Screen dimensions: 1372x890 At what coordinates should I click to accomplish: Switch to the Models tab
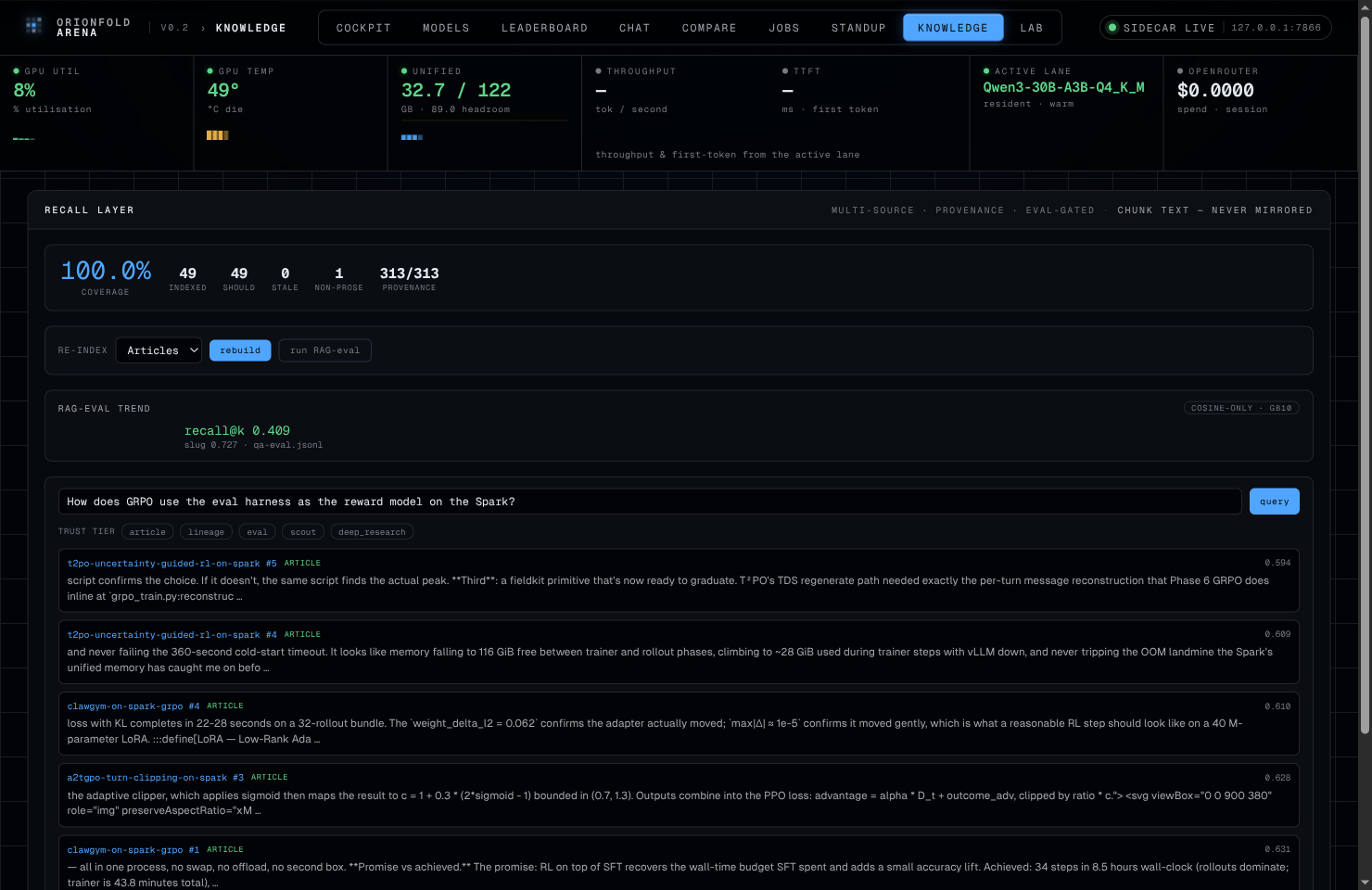point(446,28)
